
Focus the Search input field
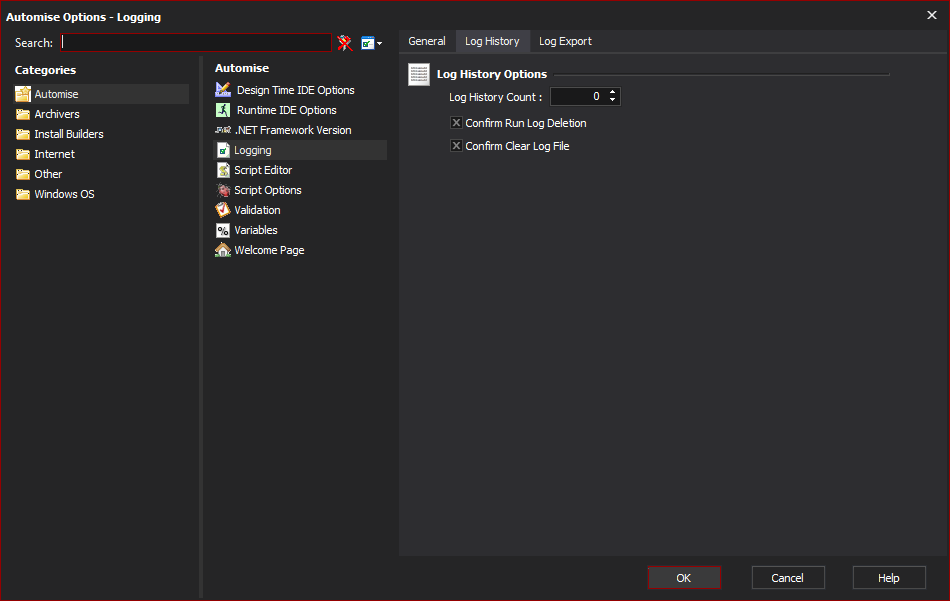(196, 42)
